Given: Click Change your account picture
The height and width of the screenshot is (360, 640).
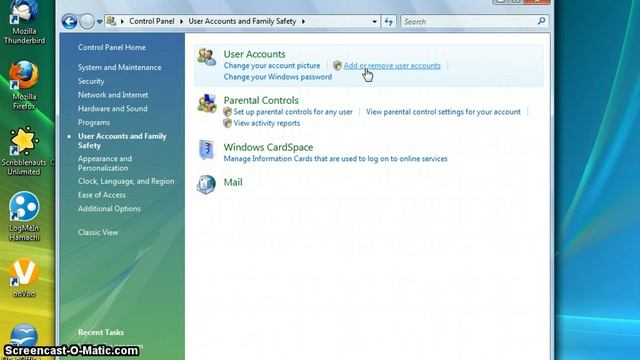Looking at the screenshot, I should [272, 66].
